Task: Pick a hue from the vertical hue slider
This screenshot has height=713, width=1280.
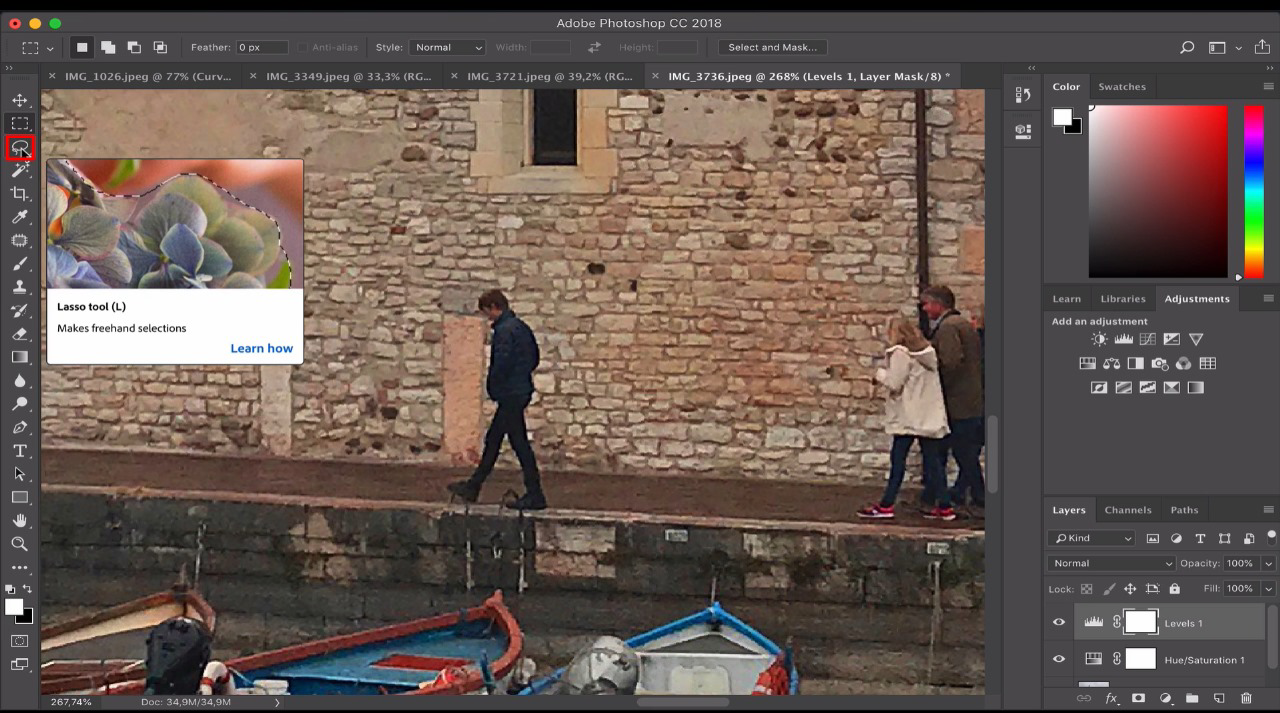Action: 1253,192
